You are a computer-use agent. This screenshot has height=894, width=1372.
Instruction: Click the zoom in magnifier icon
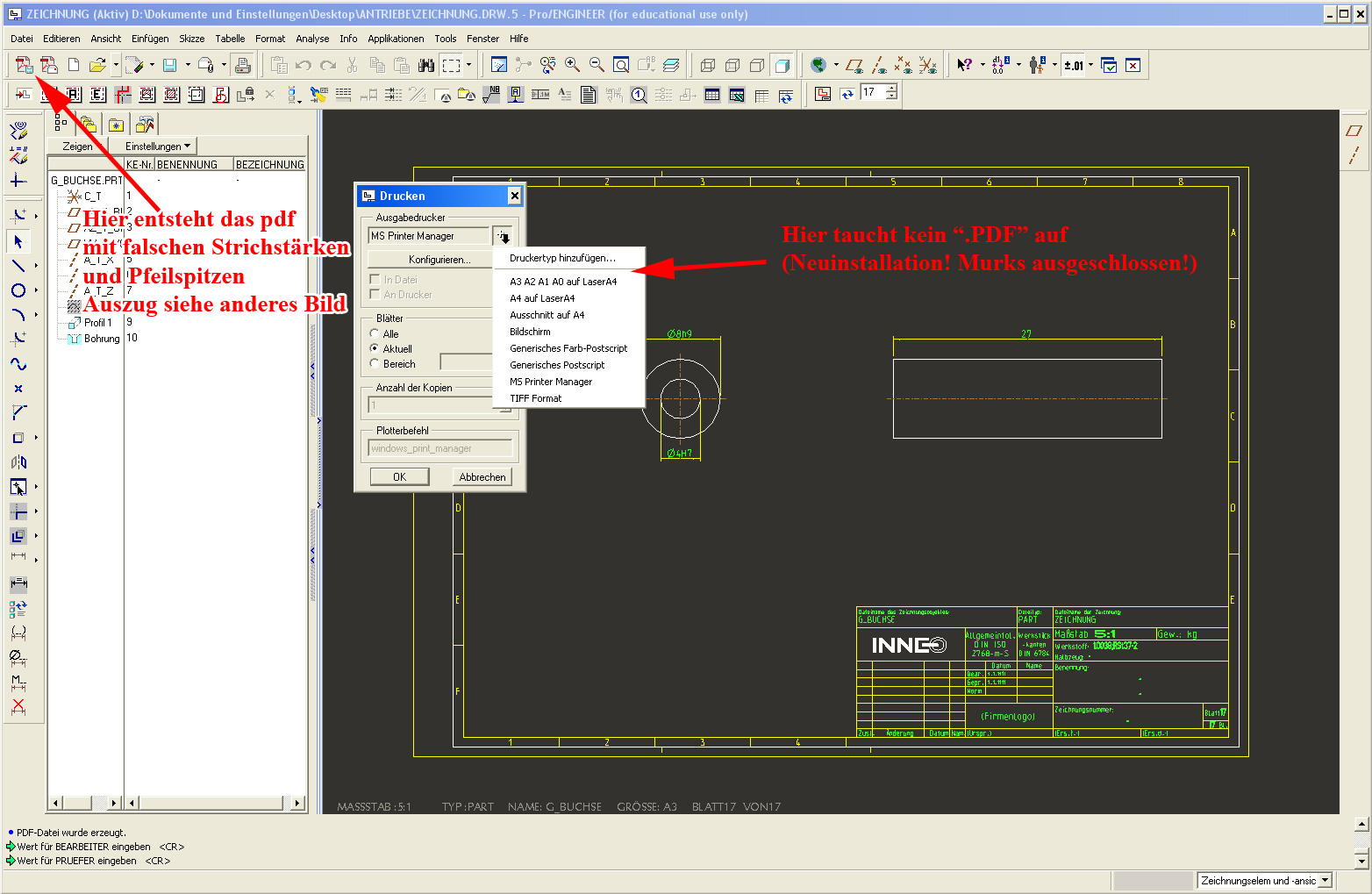tap(572, 65)
